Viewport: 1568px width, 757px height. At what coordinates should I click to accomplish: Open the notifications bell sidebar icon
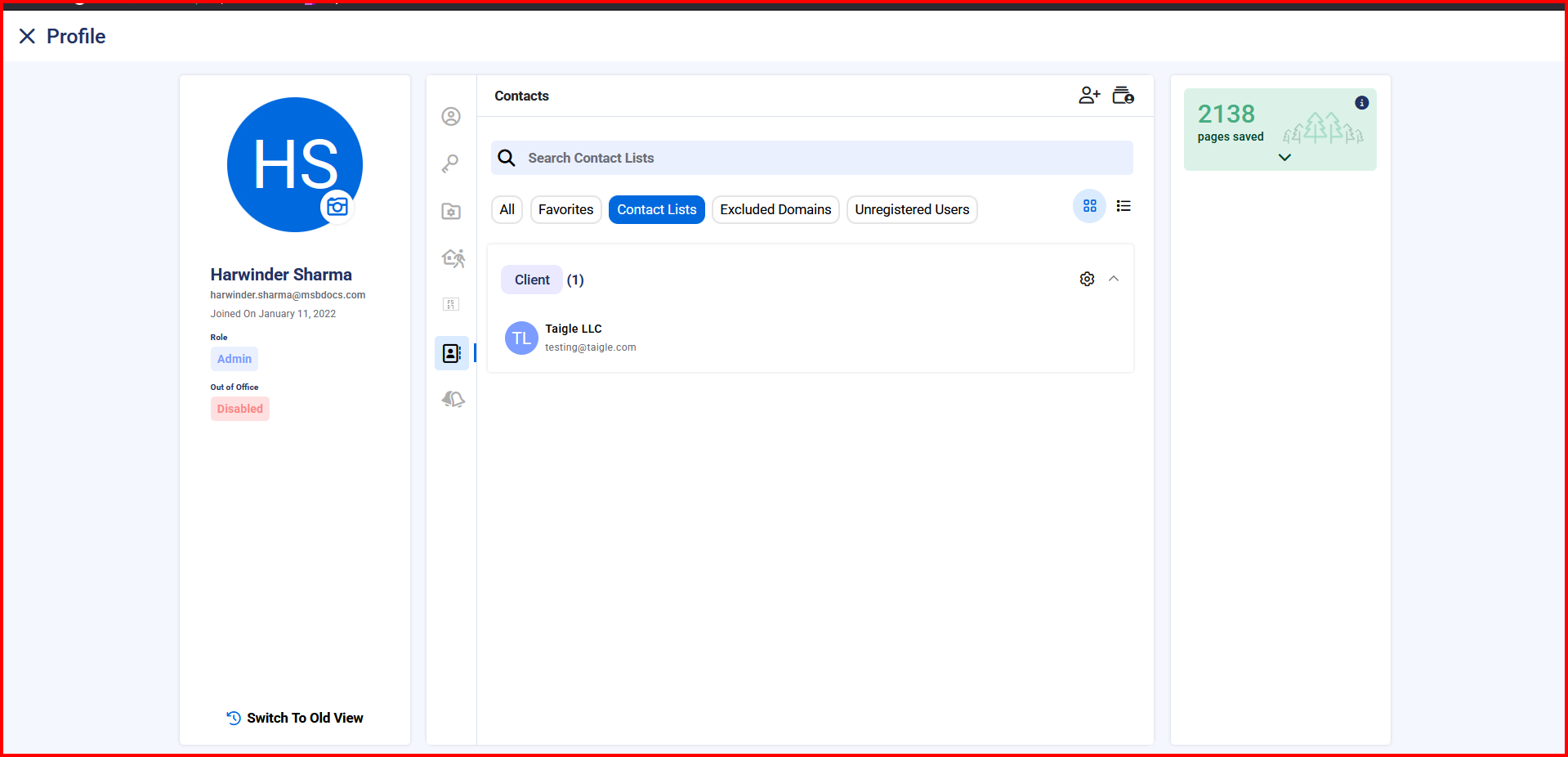pyautogui.click(x=453, y=399)
